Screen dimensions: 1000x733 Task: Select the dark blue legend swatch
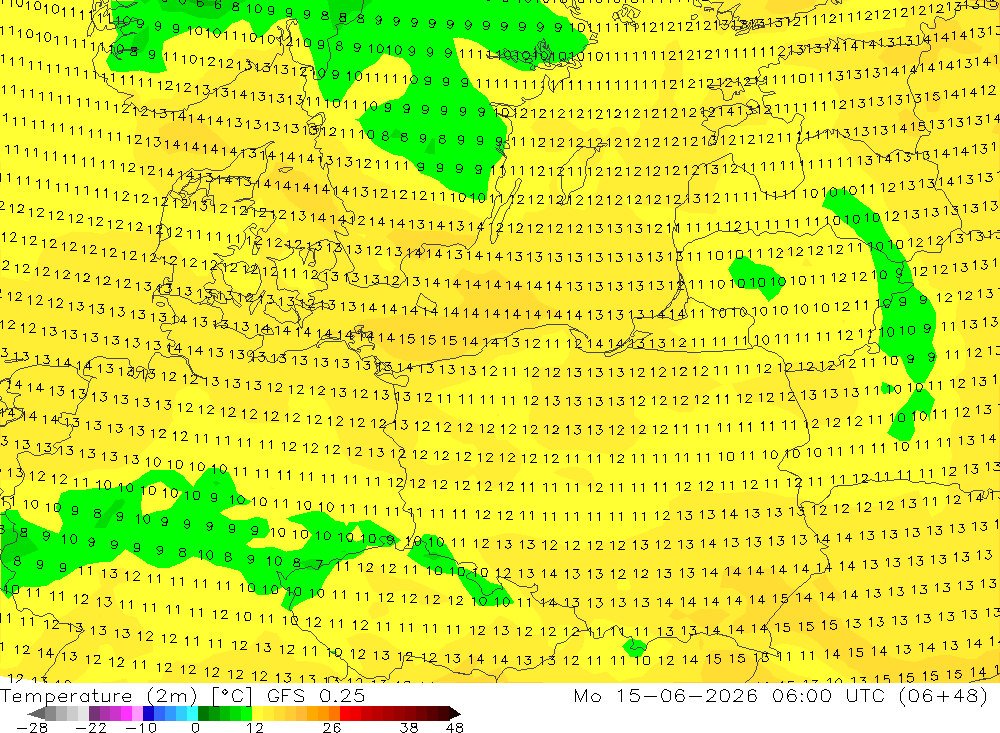click(148, 713)
